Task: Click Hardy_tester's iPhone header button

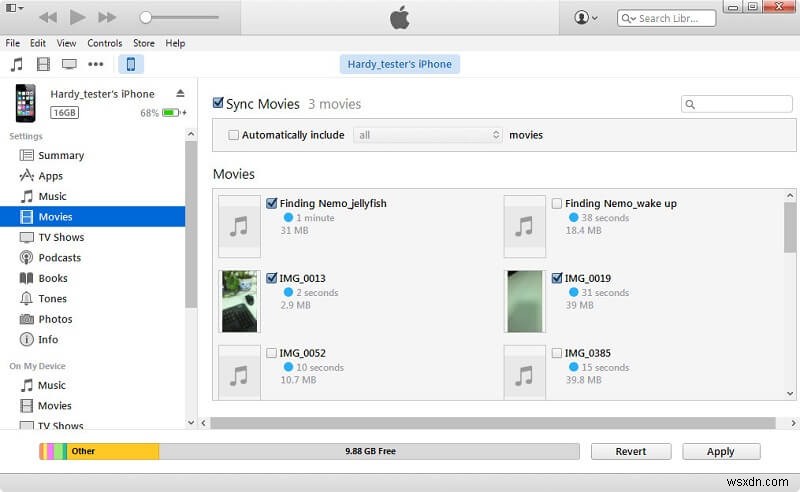Action: coord(399,64)
